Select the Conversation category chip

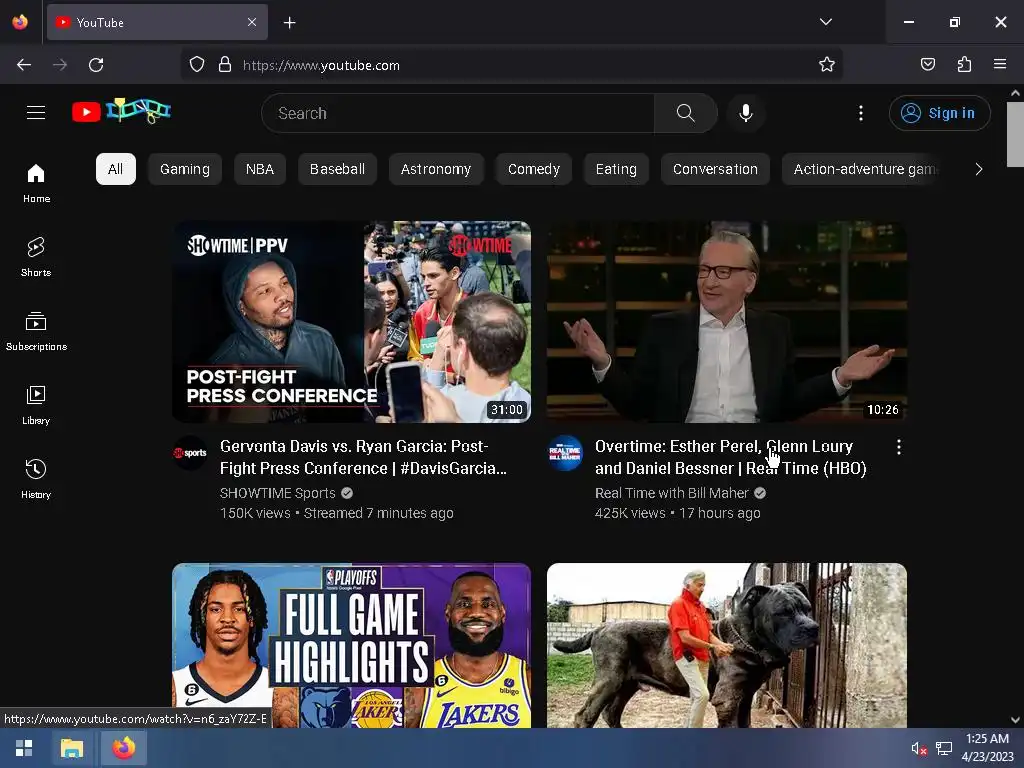(x=715, y=169)
